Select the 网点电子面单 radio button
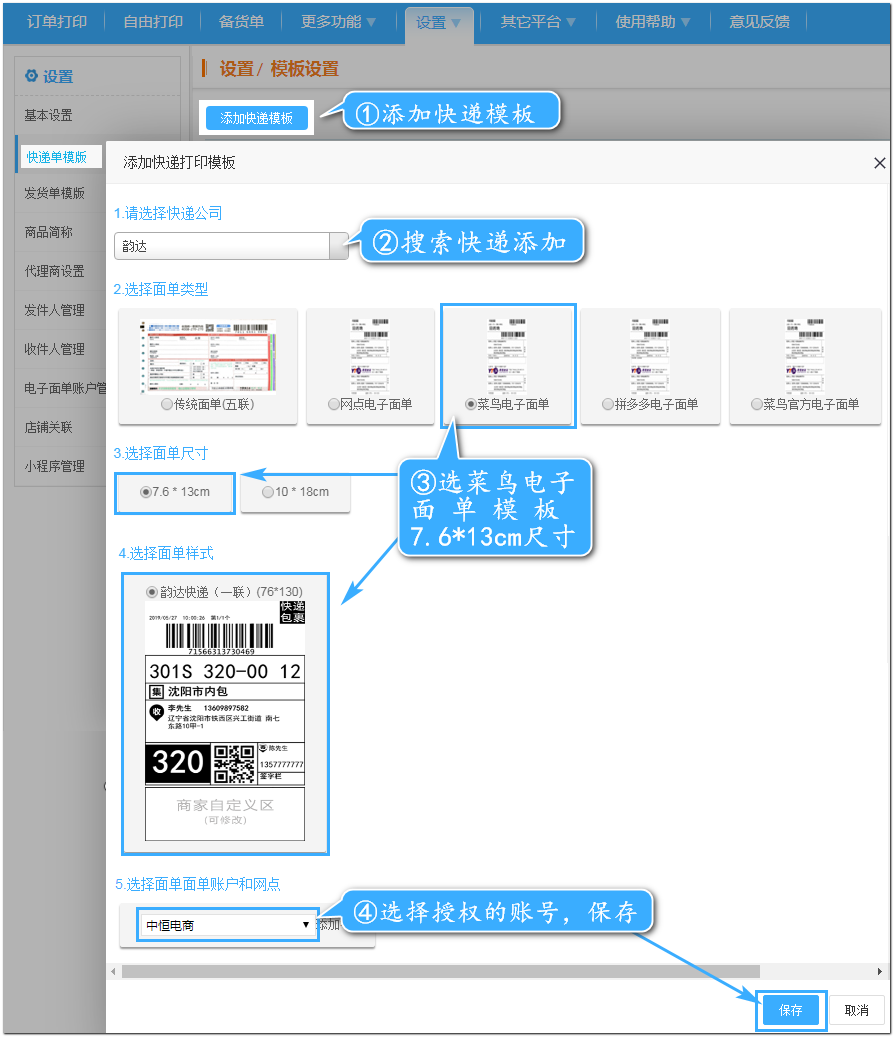The image size is (894, 1037). click(334, 404)
